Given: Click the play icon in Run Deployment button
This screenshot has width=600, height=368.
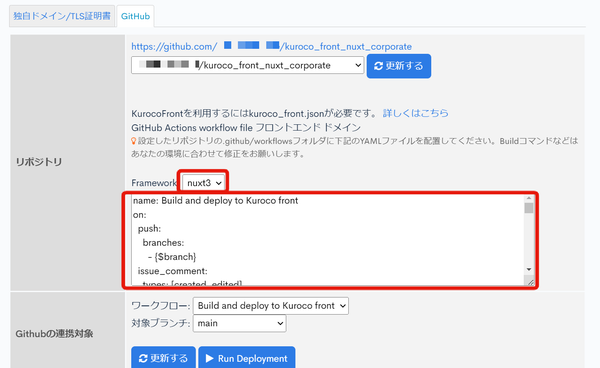Looking at the screenshot, I should click(x=209, y=358).
